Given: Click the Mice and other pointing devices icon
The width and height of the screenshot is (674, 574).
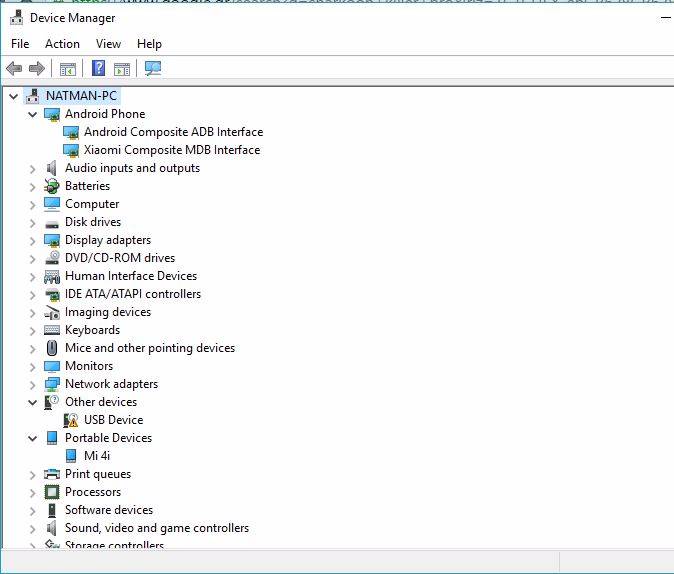Looking at the screenshot, I should [52, 348].
